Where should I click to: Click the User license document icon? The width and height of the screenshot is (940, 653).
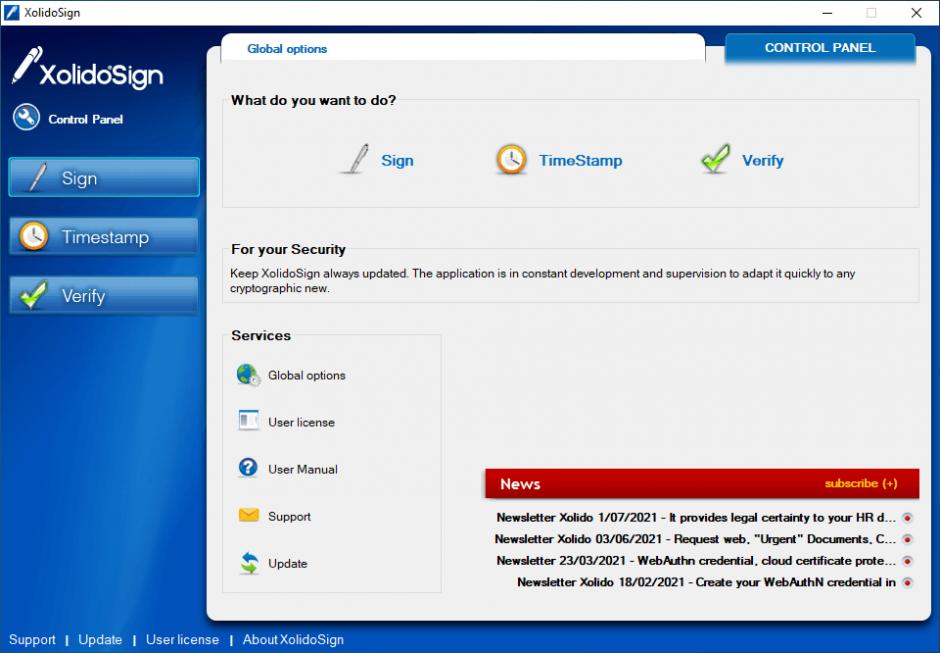[x=248, y=421]
